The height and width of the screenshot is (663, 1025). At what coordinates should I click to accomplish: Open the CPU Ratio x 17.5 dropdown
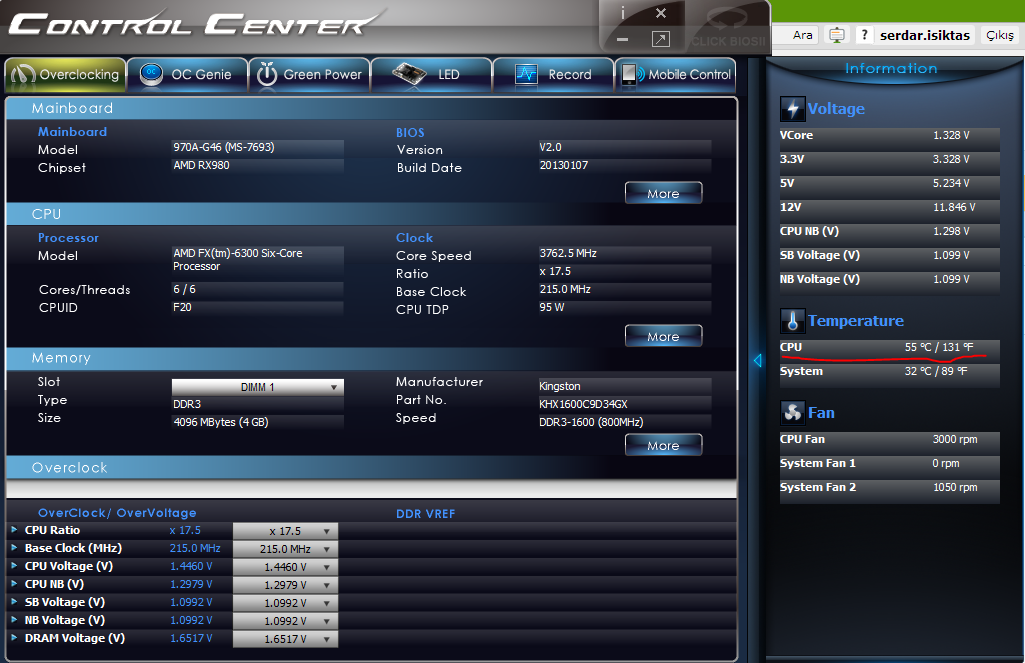285,531
